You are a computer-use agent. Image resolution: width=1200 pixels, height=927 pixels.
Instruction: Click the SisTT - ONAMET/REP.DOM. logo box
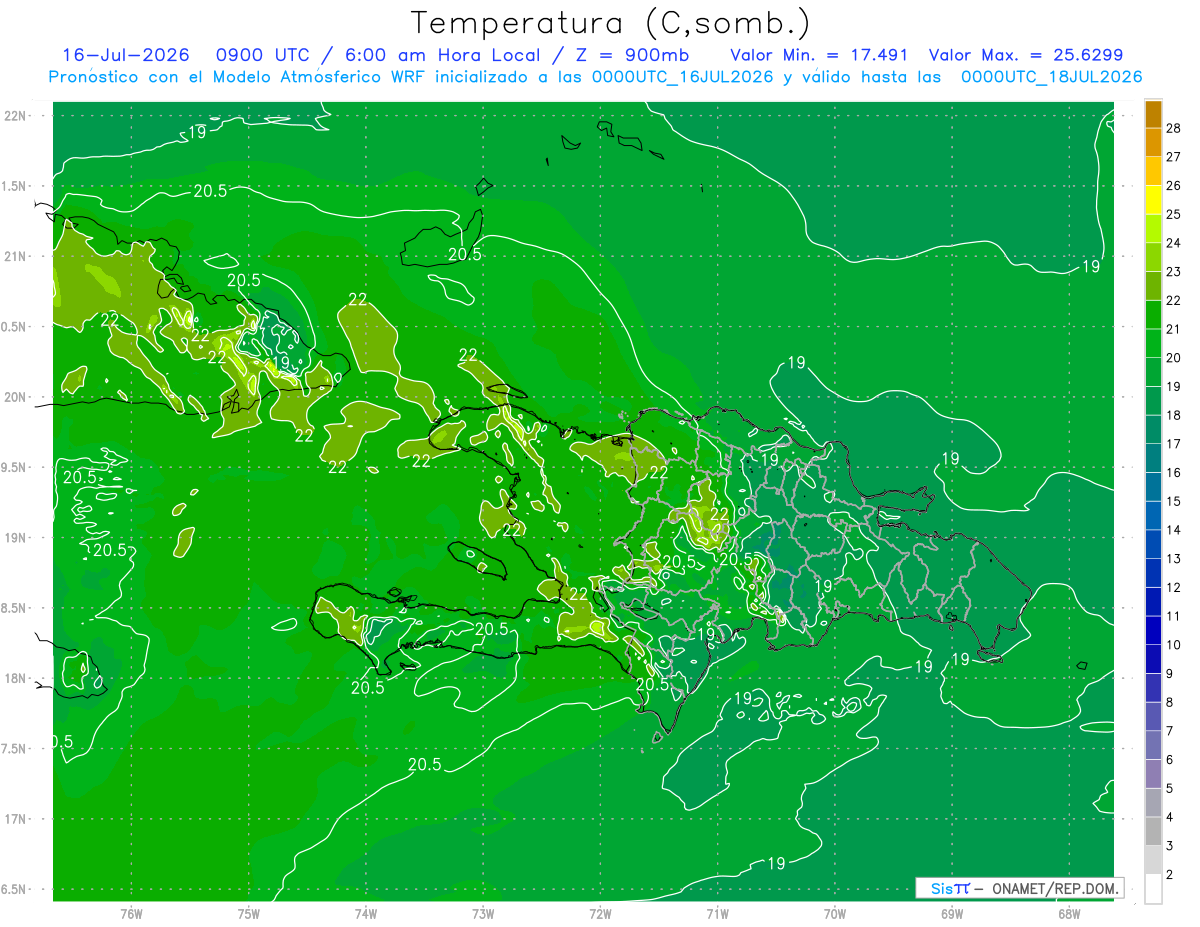(1020, 888)
